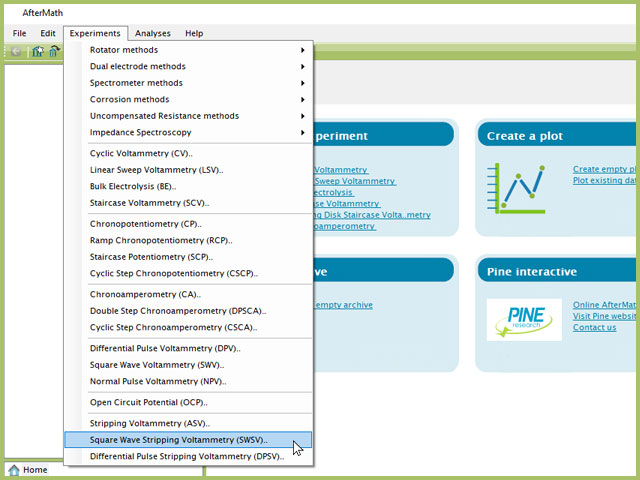Viewport: 640px width, 480px height.
Task: Click the Home icon in the bottom tab
Action: [14, 470]
